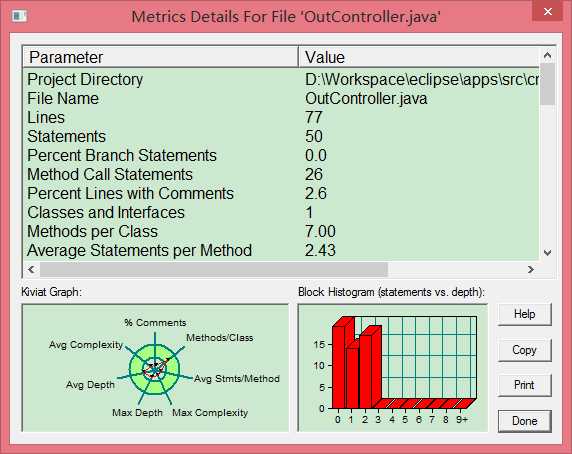Click the value 2.43 average statements

[320, 250]
